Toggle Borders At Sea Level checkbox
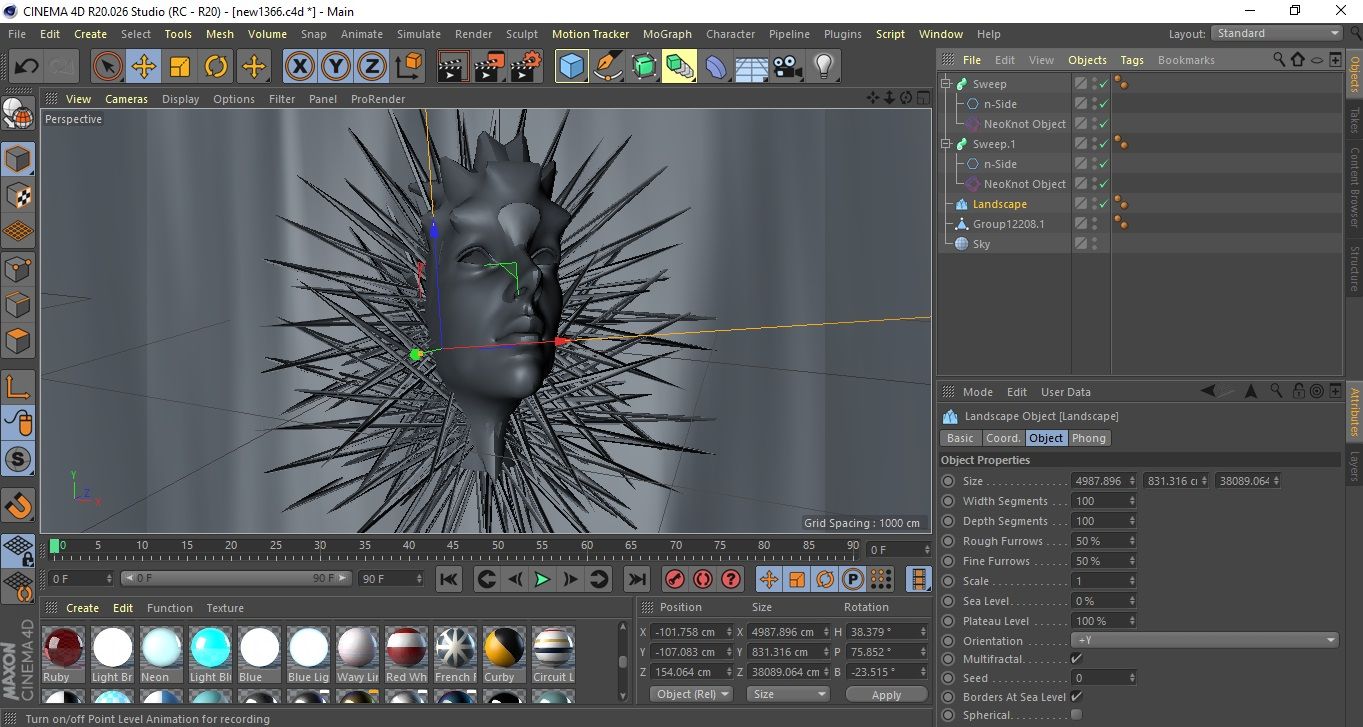 pos(1076,697)
